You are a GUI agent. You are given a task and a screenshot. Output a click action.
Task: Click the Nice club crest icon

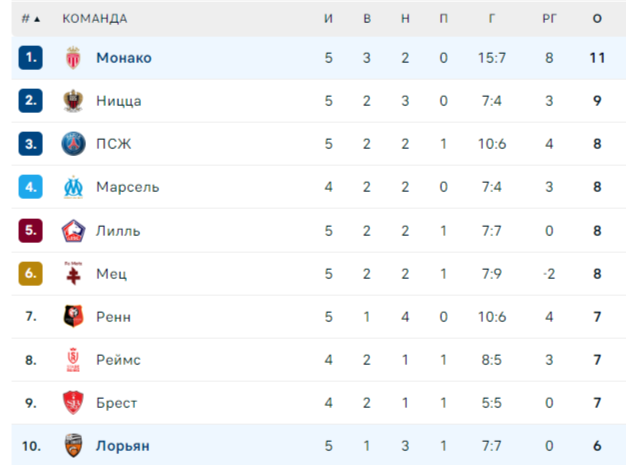(73, 101)
